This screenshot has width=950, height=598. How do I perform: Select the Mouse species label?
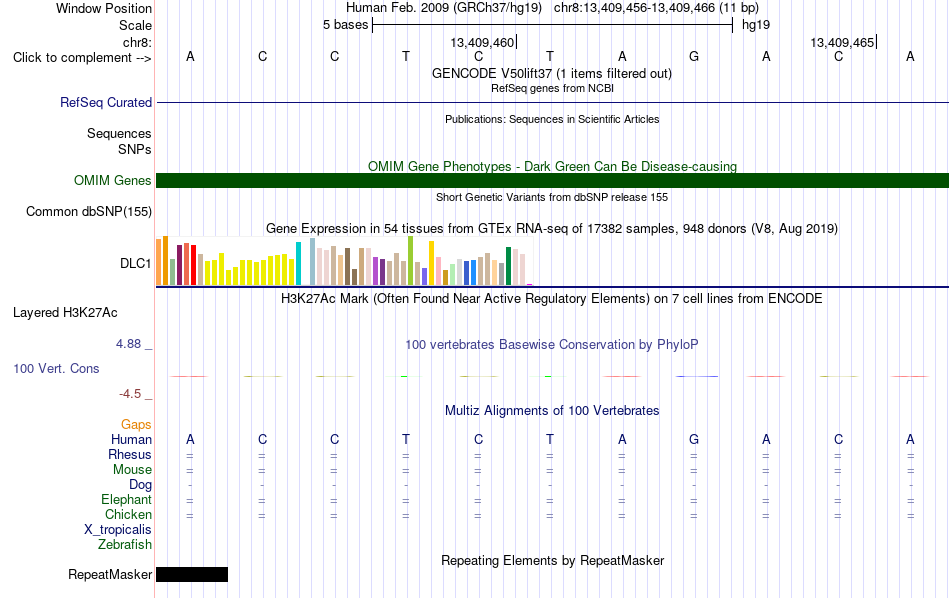click(x=132, y=470)
